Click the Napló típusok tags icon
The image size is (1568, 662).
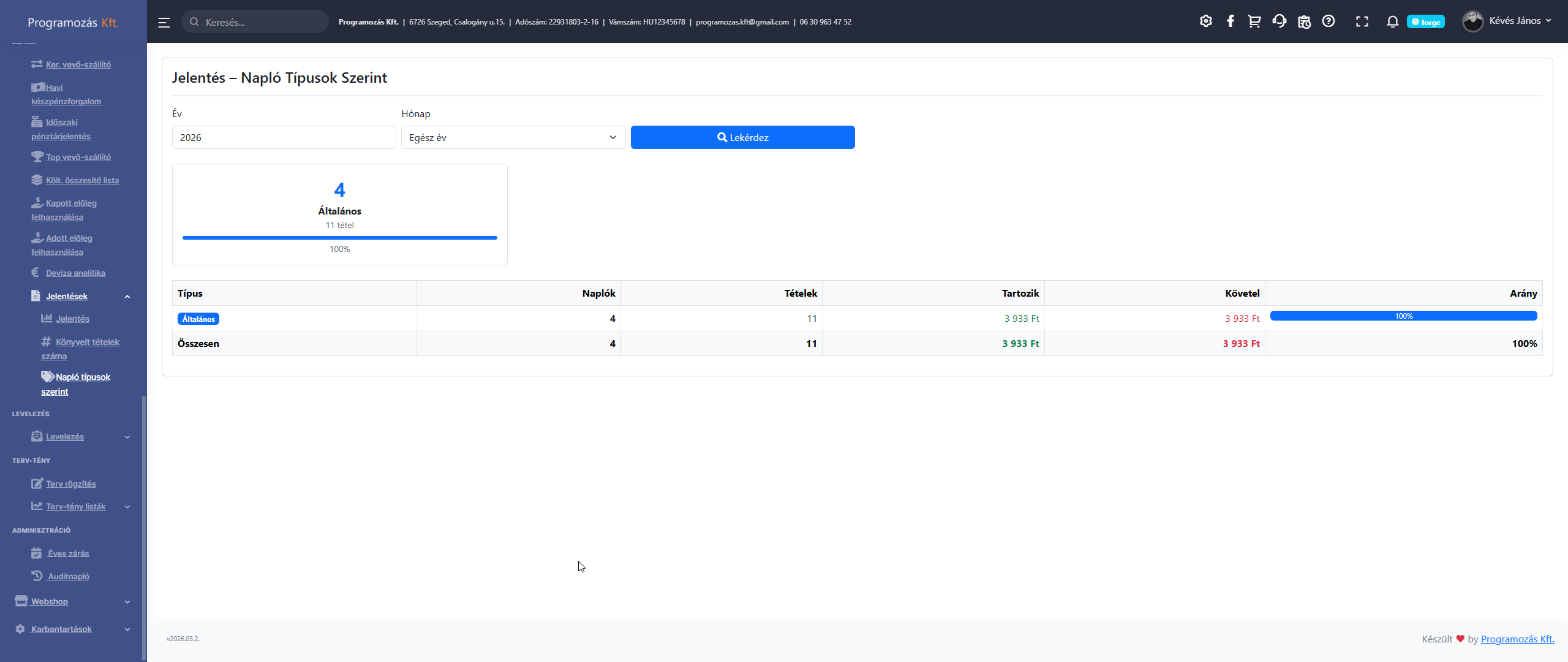[48, 376]
